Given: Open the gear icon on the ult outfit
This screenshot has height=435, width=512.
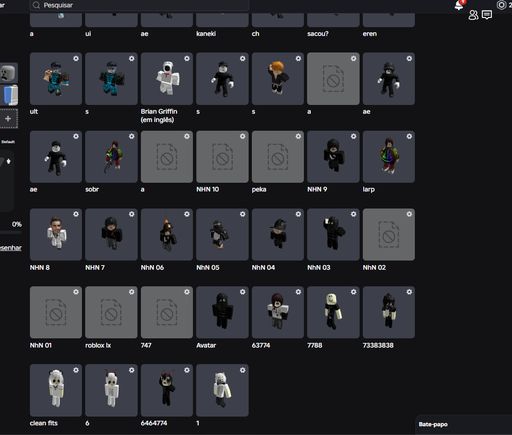Looking at the screenshot, I should click(x=76, y=59).
